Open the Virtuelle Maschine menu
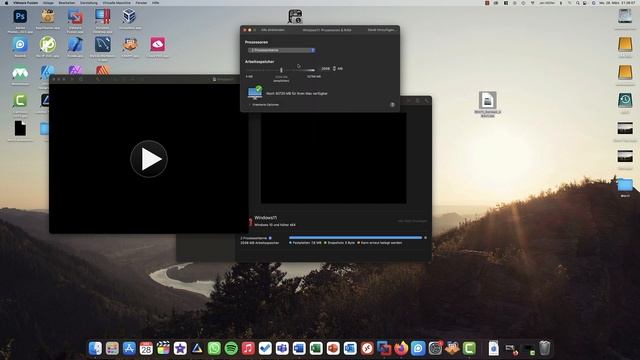Image resolution: width=640 pixels, height=360 pixels. click(117, 3)
